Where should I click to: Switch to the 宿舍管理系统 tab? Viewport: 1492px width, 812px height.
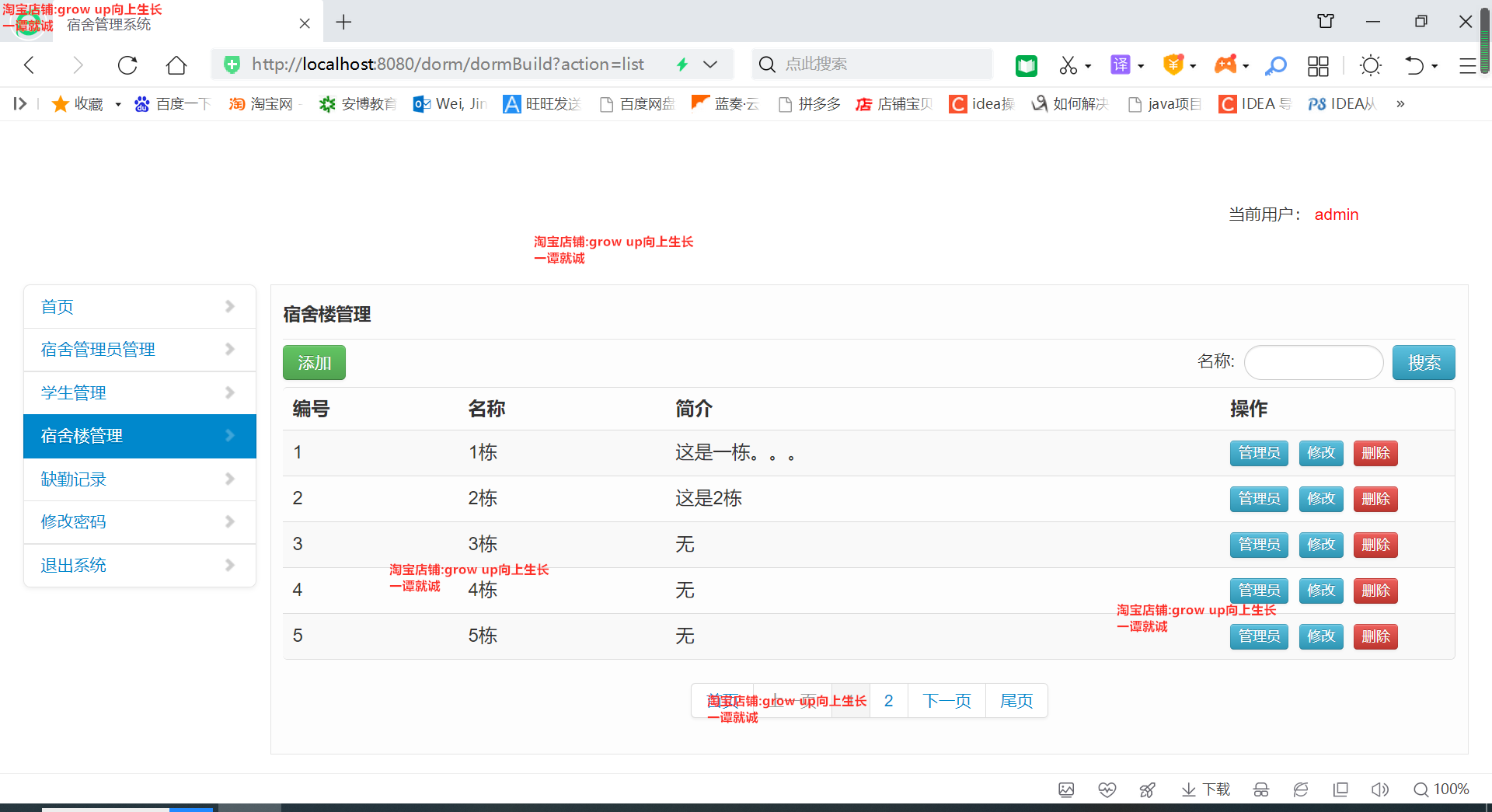click(x=109, y=23)
